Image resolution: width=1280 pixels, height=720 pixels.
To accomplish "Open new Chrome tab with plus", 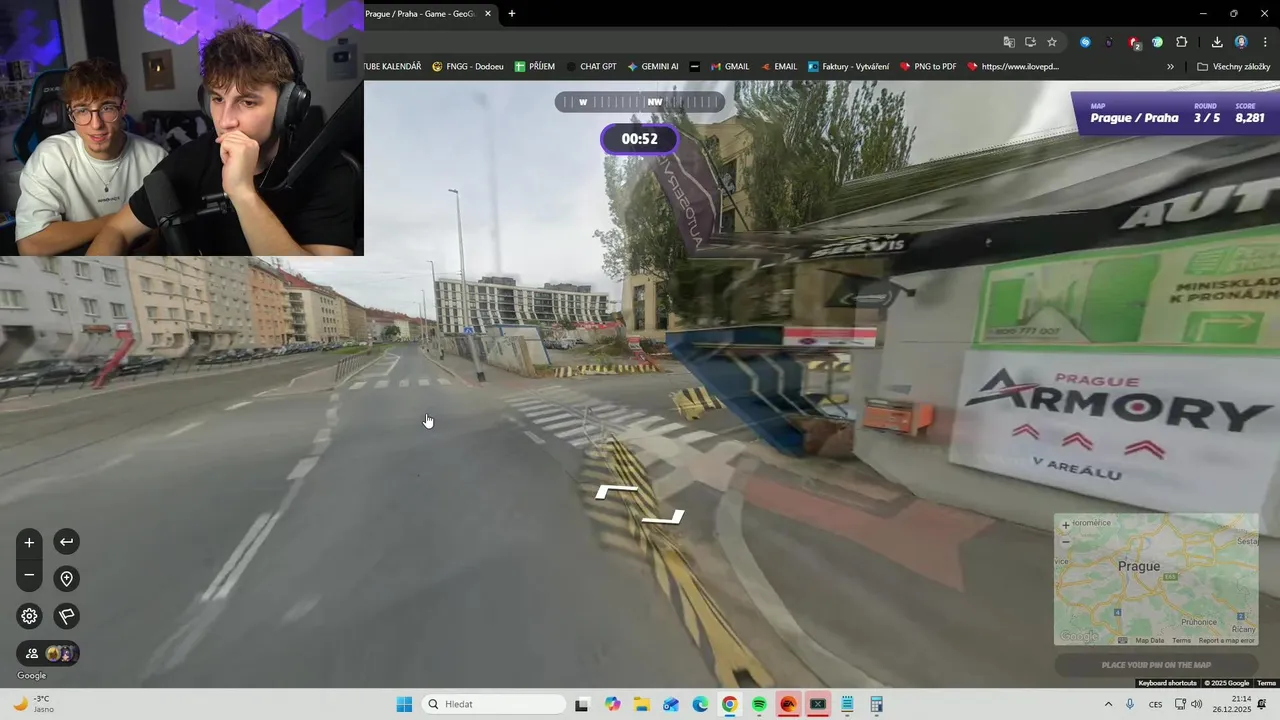I will pos(512,13).
